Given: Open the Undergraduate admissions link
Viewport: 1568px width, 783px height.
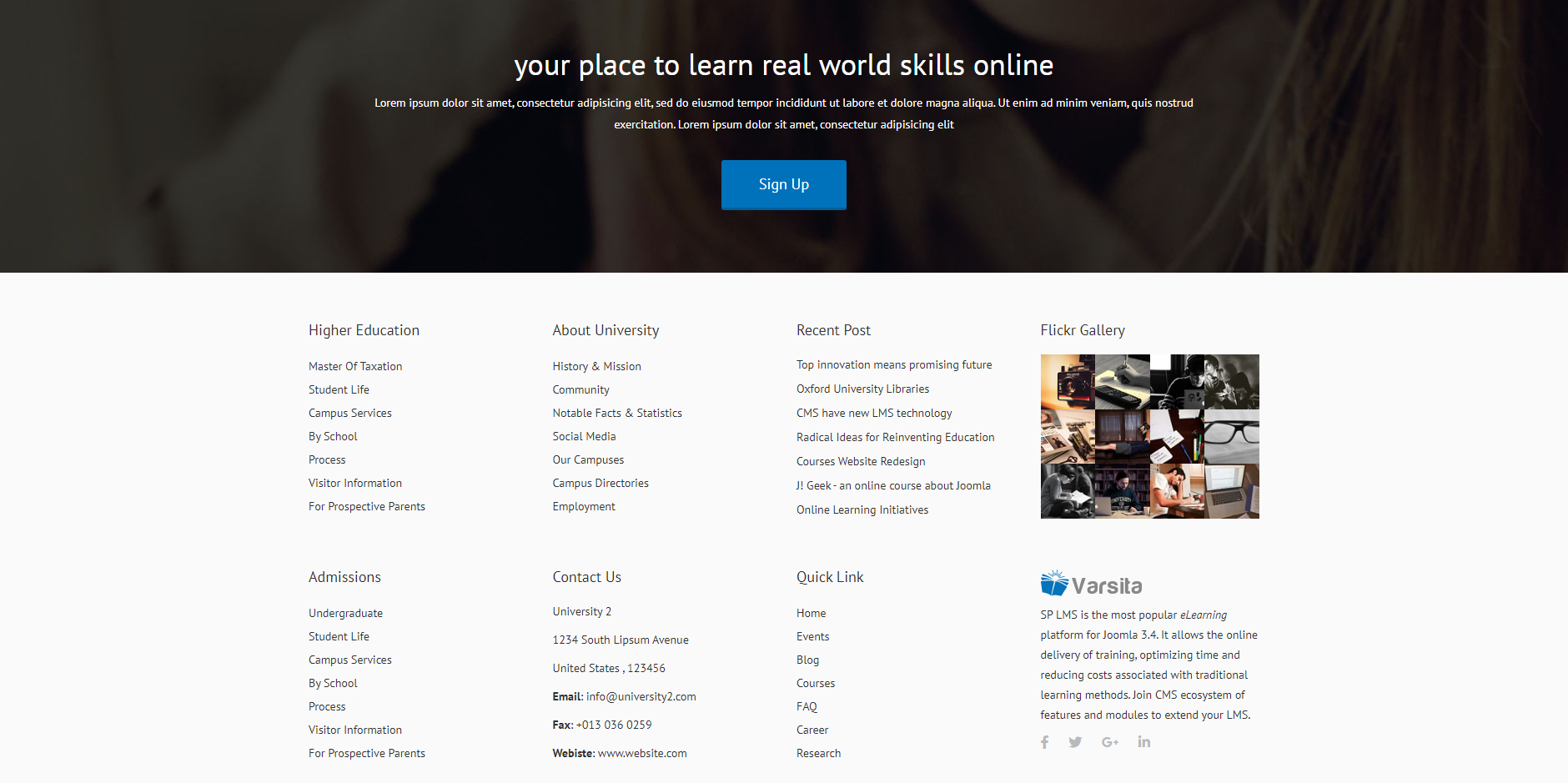Looking at the screenshot, I should point(345,613).
